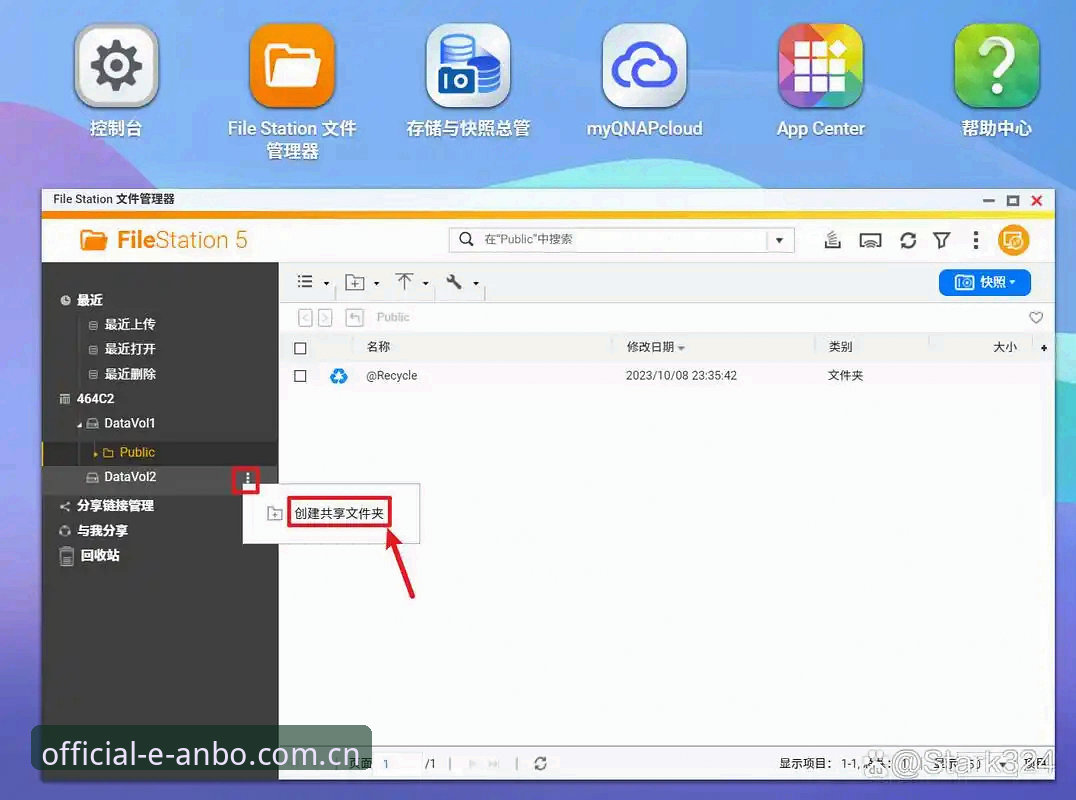
Task: Collapse the DataVol1 tree node
Action: click(x=79, y=425)
